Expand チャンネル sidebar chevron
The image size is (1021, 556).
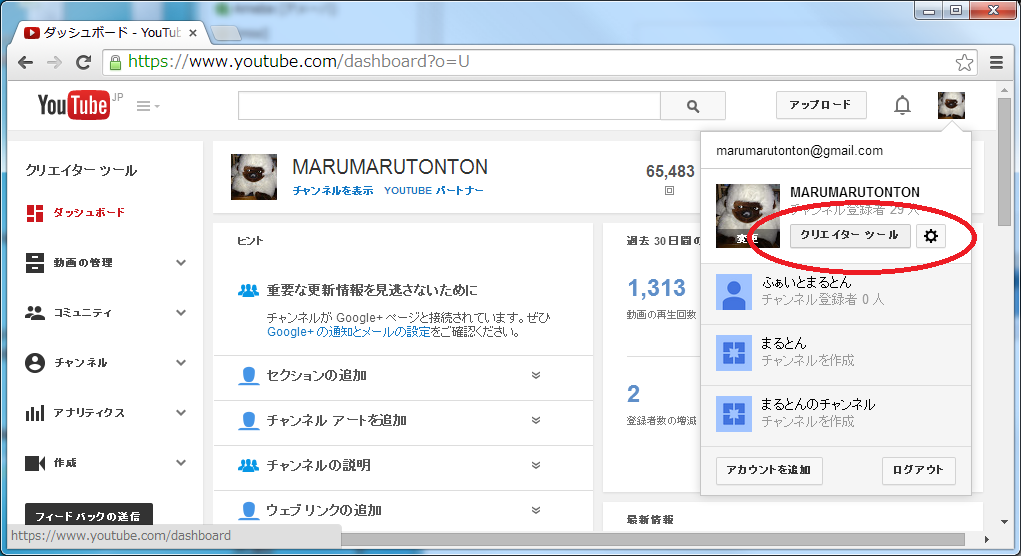(181, 363)
